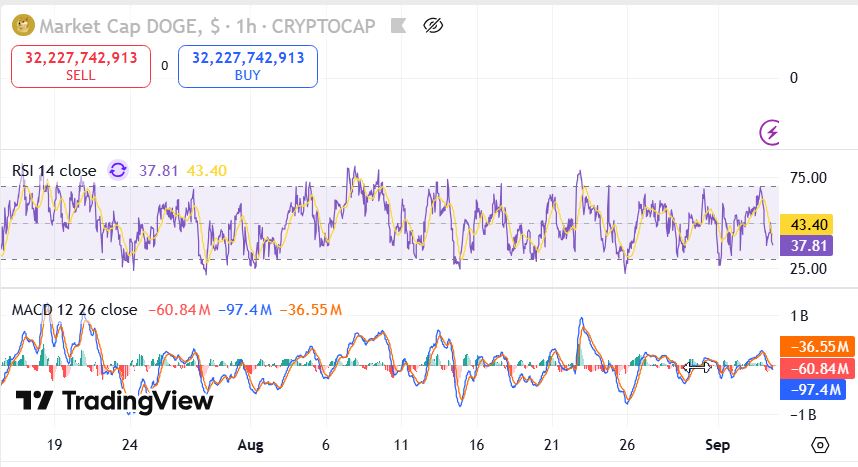Viewport: 858px width, 467px height.
Task: Click the RSI purple refresh circle icon
Action: pyautogui.click(x=118, y=171)
